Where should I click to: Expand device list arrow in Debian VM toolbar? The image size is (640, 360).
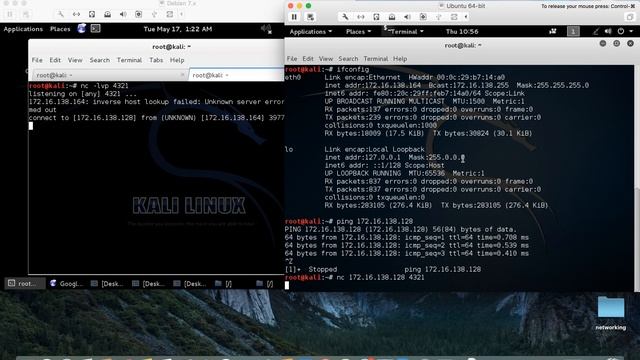[181, 14]
